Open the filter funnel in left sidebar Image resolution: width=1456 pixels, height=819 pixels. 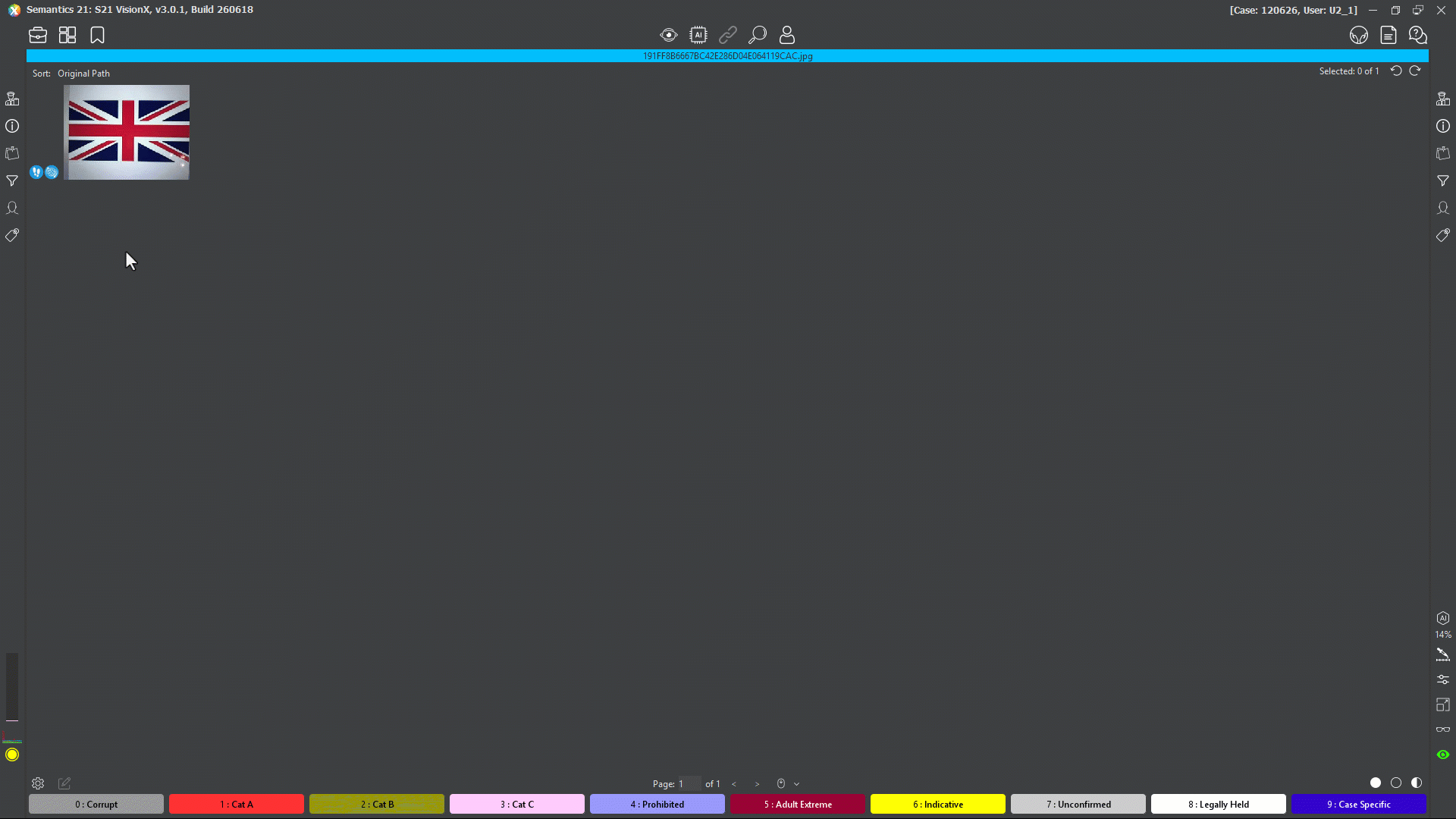click(12, 180)
